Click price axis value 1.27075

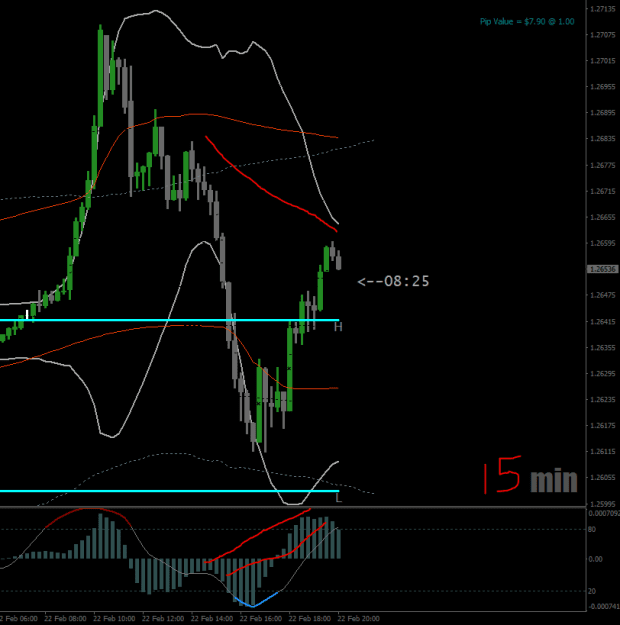(603, 35)
